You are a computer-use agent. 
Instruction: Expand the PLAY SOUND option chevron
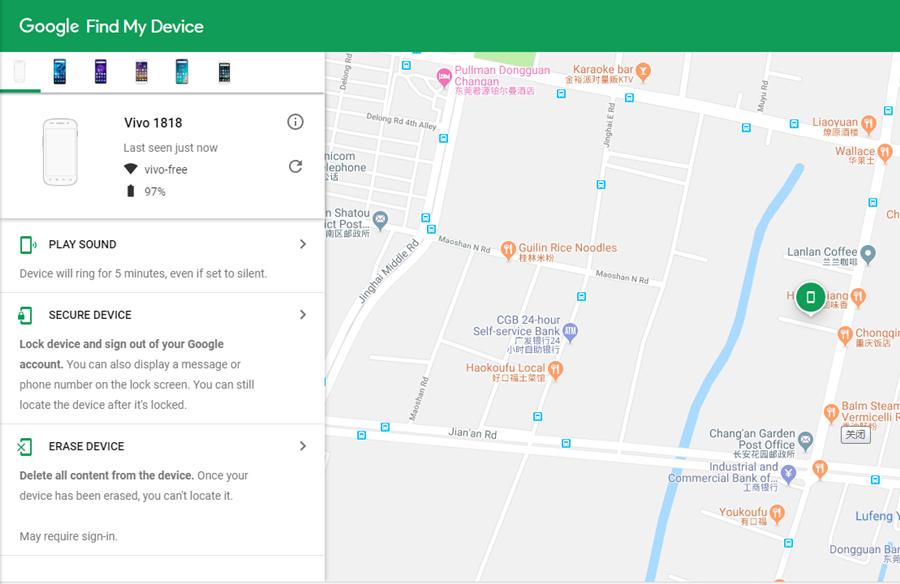click(302, 244)
